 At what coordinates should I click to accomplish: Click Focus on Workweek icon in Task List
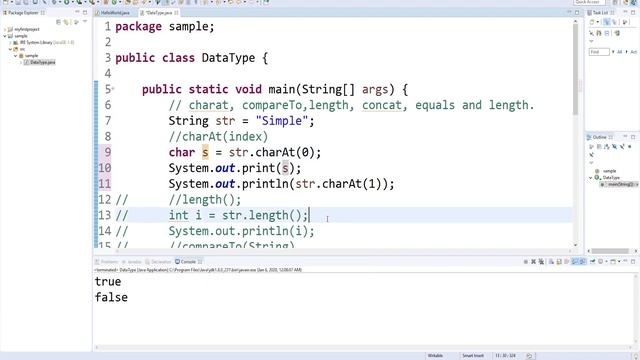624,22
